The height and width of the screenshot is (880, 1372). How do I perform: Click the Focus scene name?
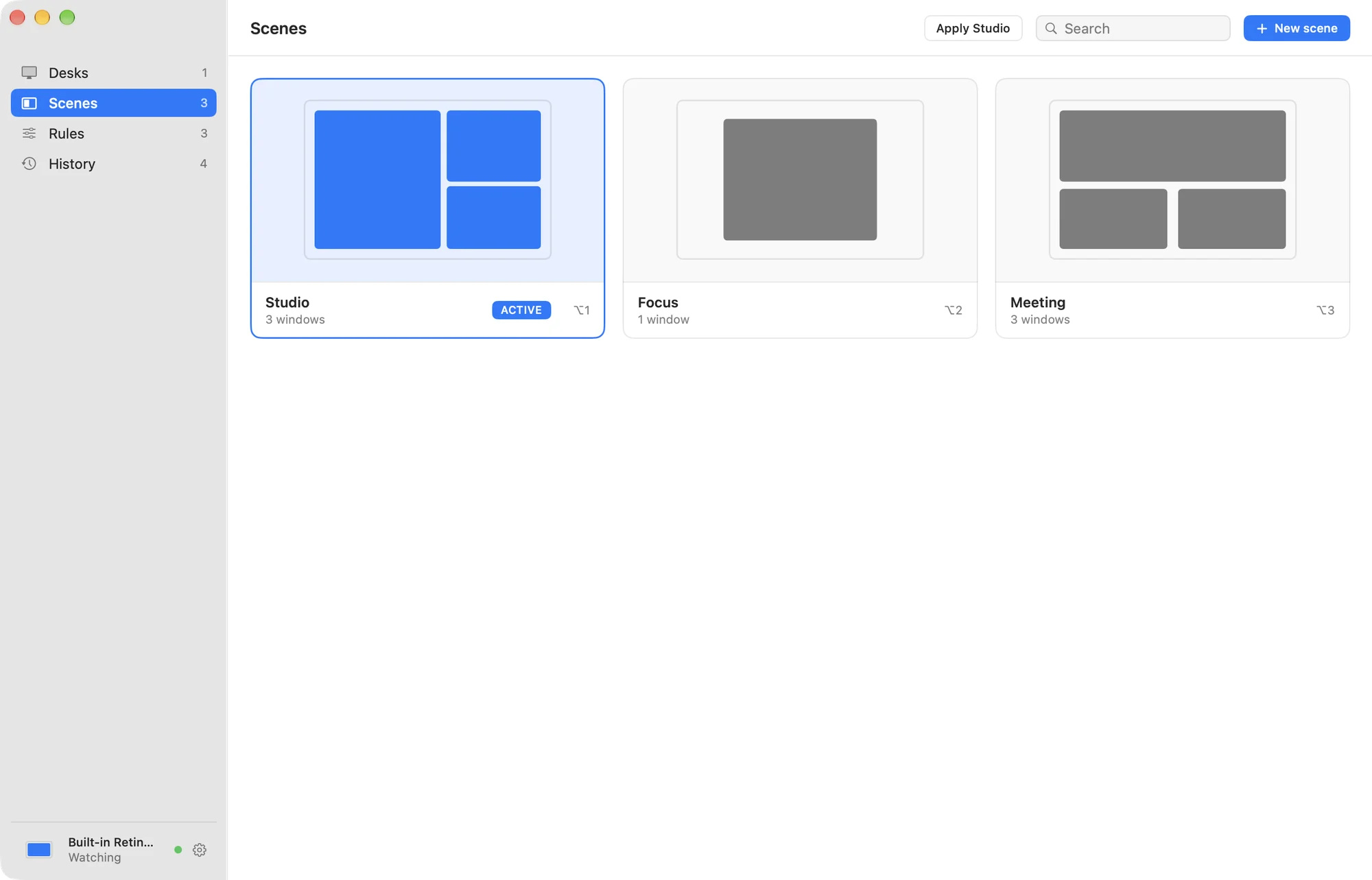click(x=658, y=302)
